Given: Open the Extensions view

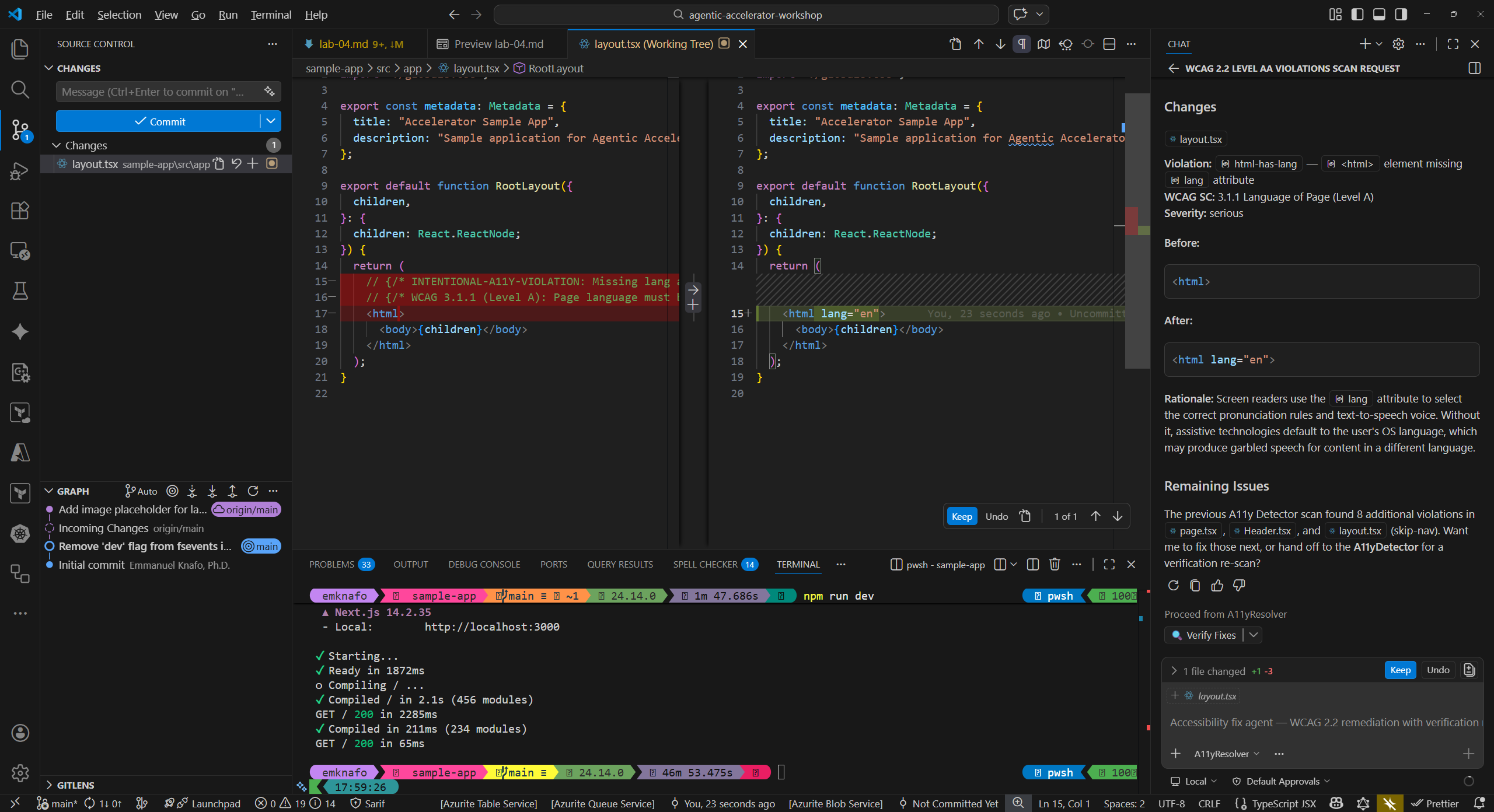Looking at the screenshot, I should click(20, 211).
